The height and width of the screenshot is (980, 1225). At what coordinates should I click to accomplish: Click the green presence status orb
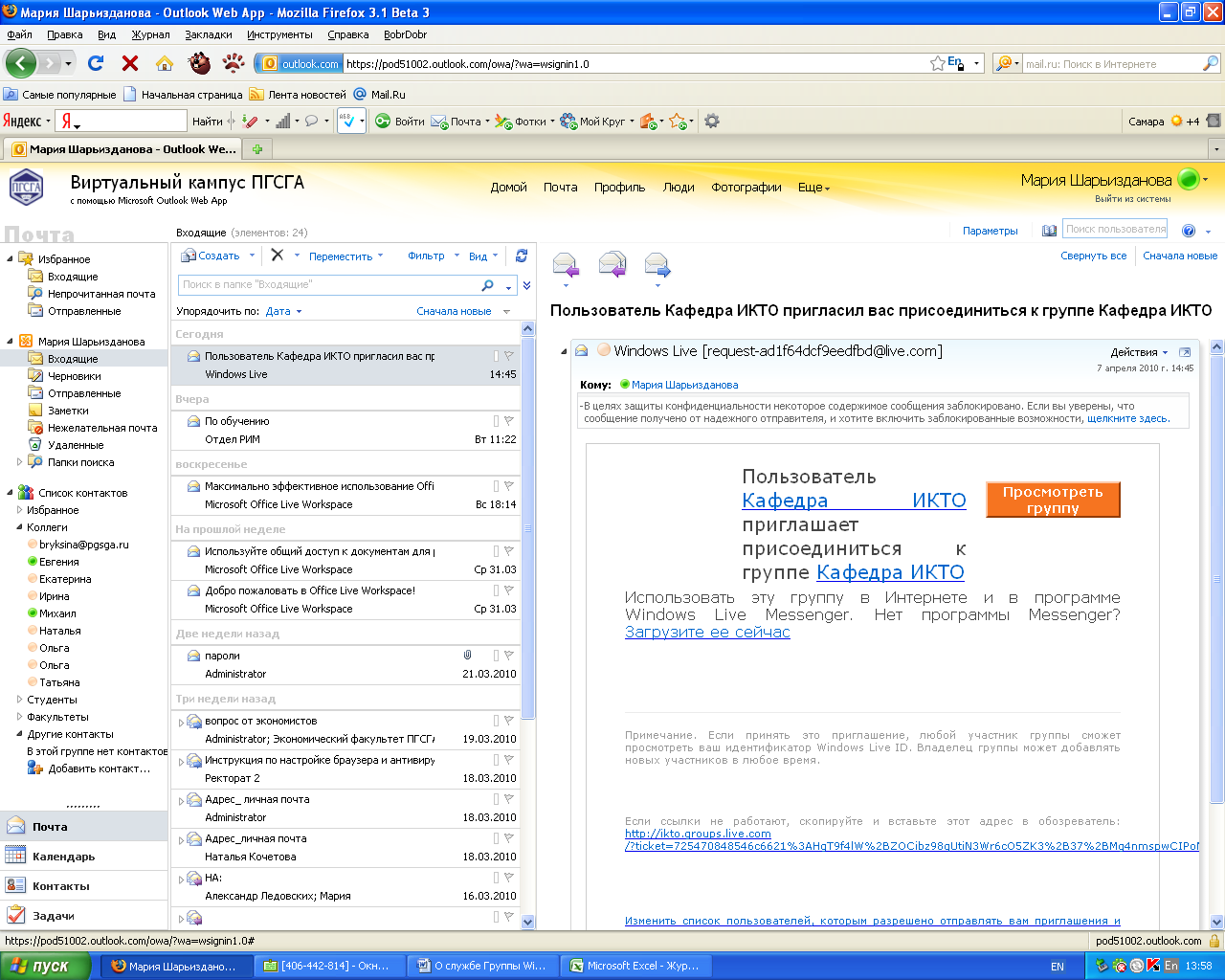click(x=1189, y=179)
